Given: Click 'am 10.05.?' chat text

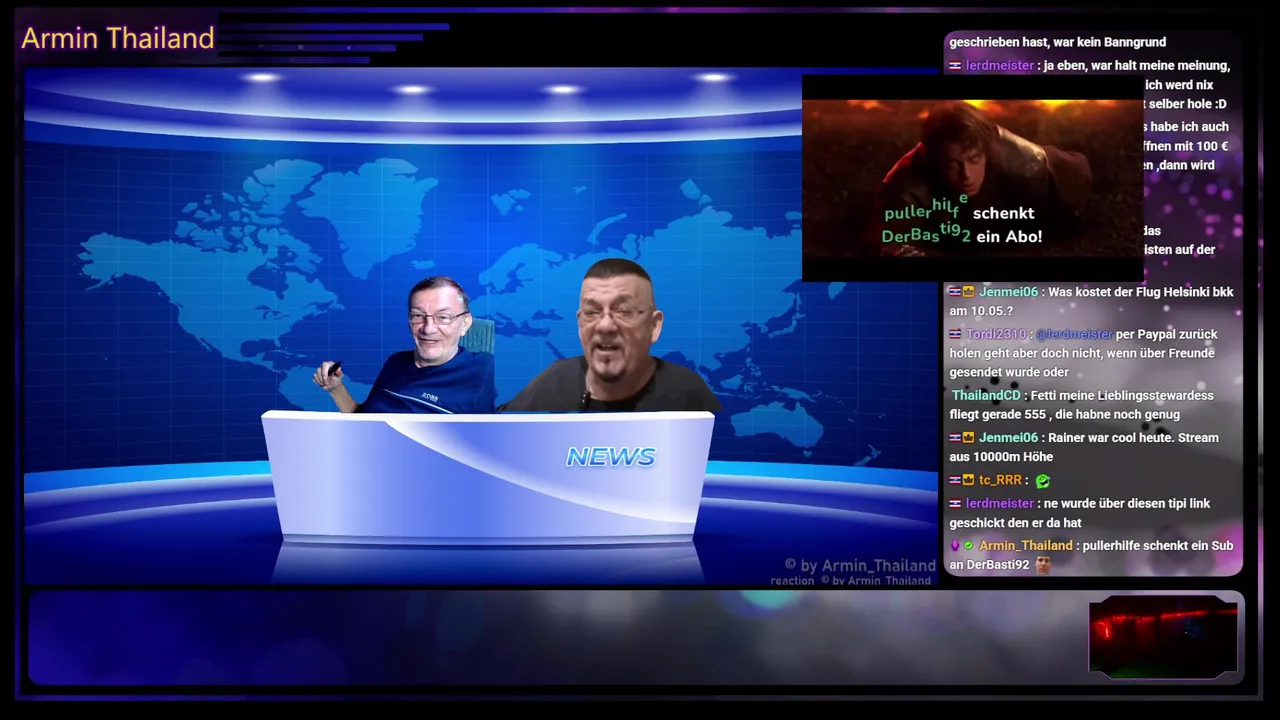Looking at the screenshot, I should tap(981, 311).
